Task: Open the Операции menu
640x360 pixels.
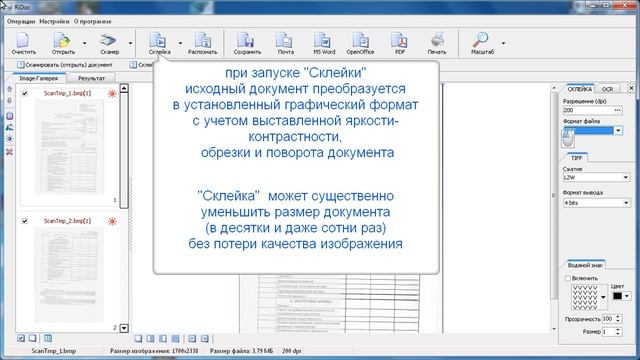Action: 21,22
